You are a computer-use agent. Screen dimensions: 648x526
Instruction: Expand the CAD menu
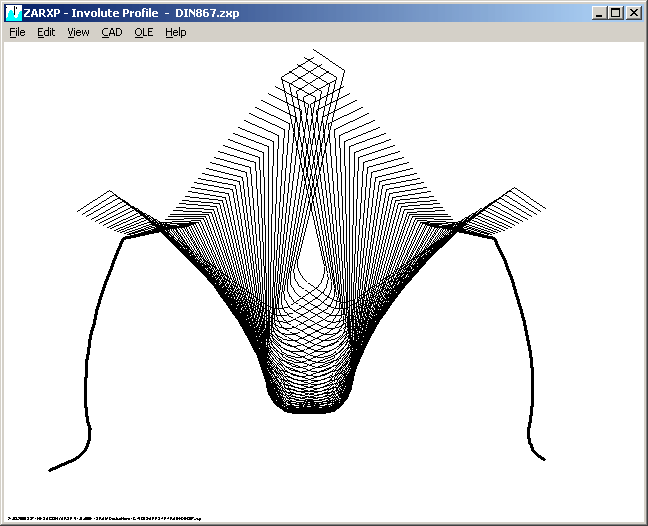tap(111, 32)
